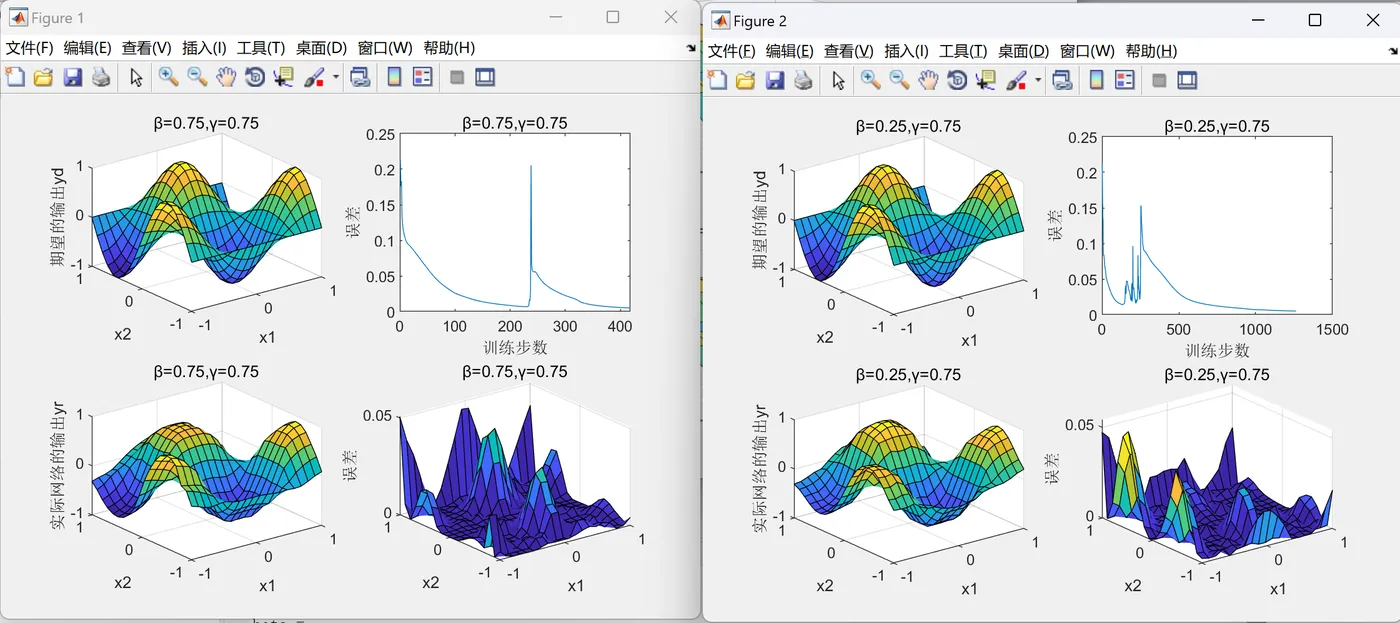
Task: Hide Plot Tools in Figure 1
Action: click(x=457, y=77)
